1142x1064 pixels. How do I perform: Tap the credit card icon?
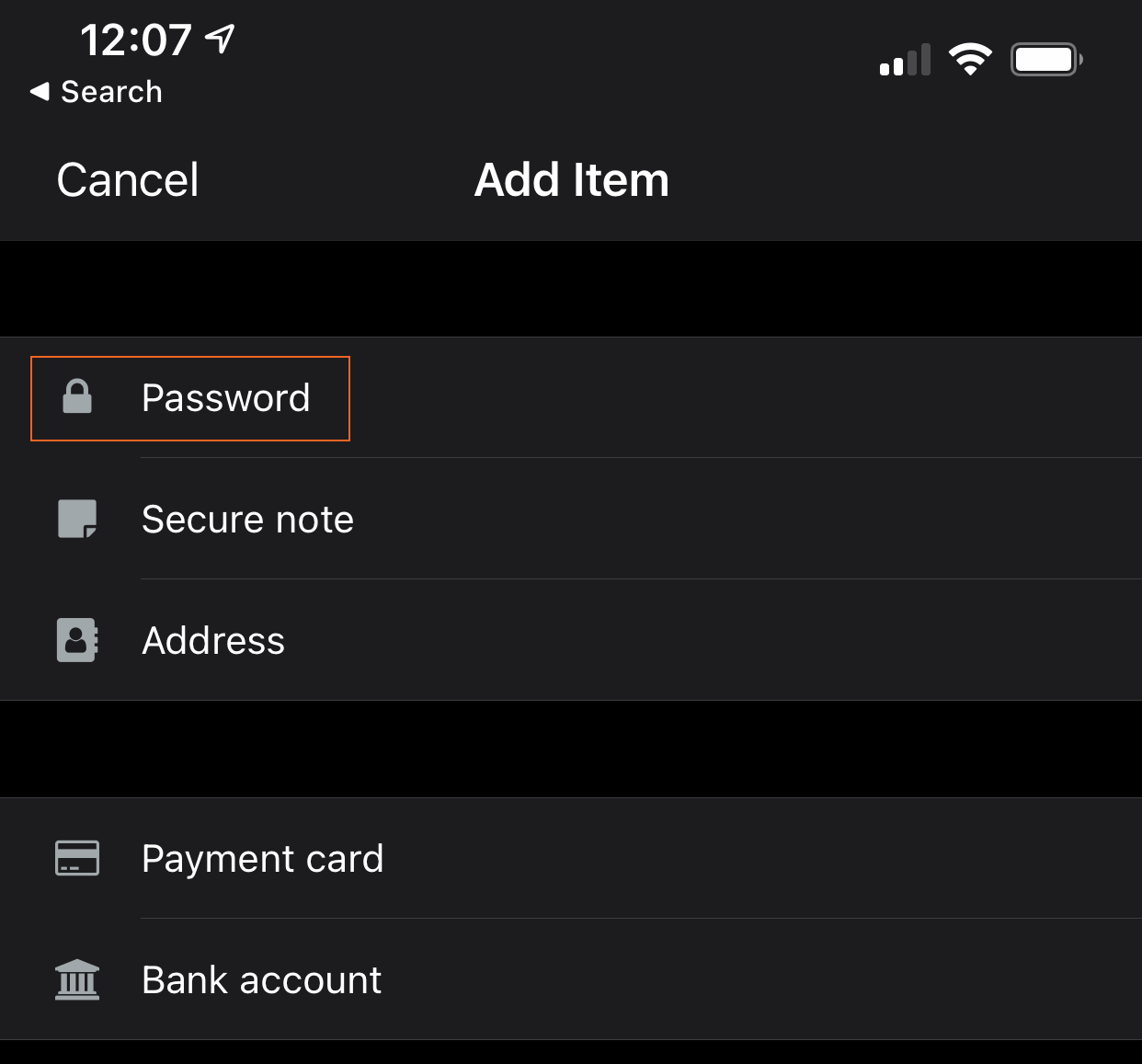click(x=77, y=858)
